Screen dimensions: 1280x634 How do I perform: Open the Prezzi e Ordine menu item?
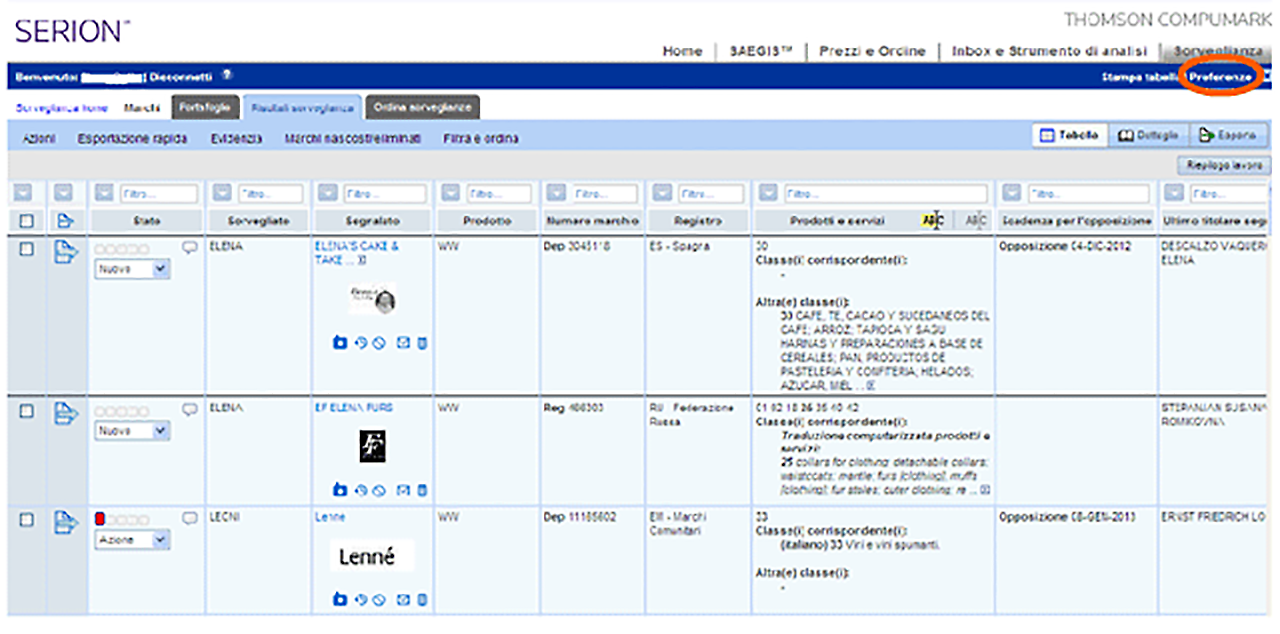873,51
